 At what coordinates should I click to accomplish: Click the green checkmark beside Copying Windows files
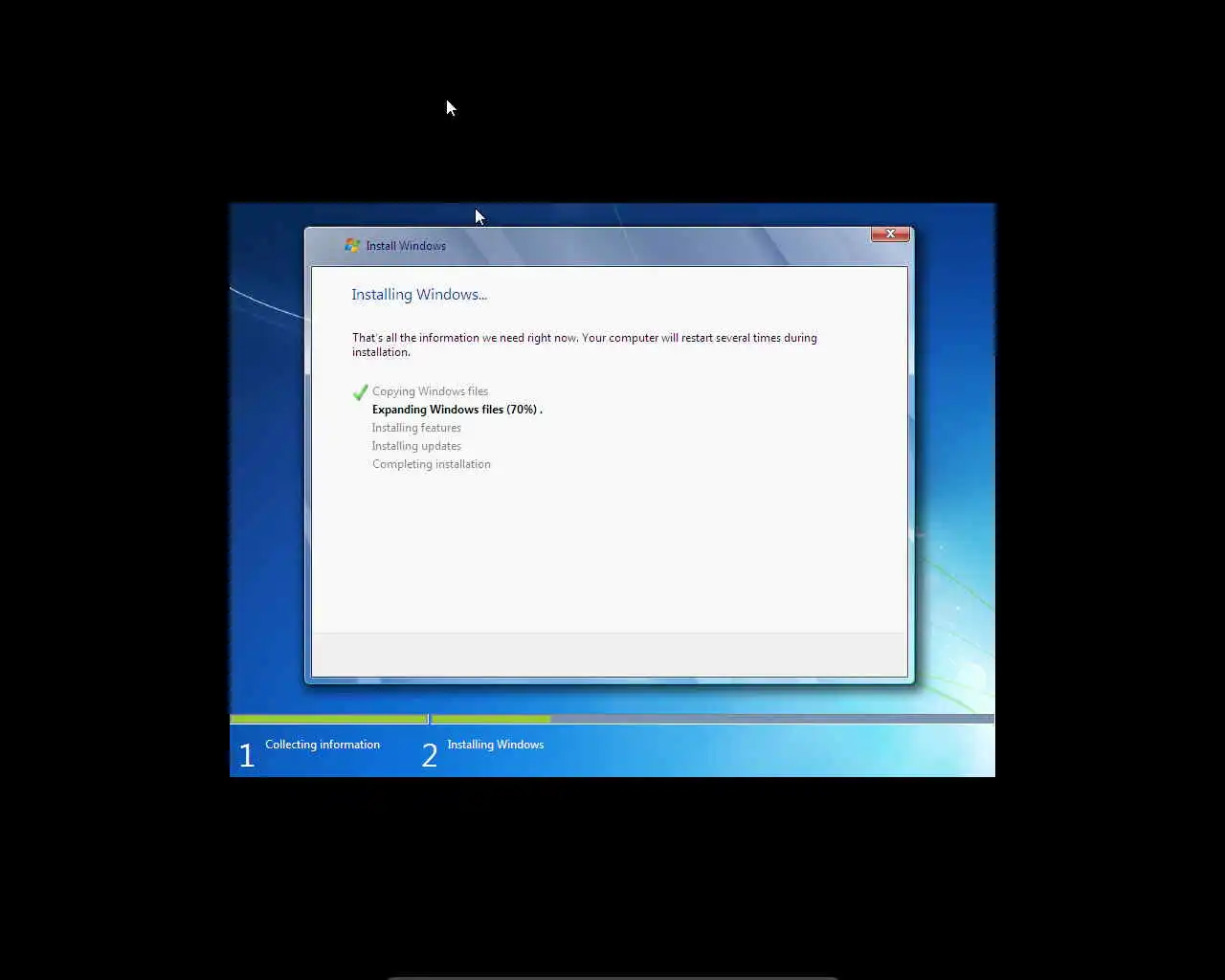coord(361,392)
